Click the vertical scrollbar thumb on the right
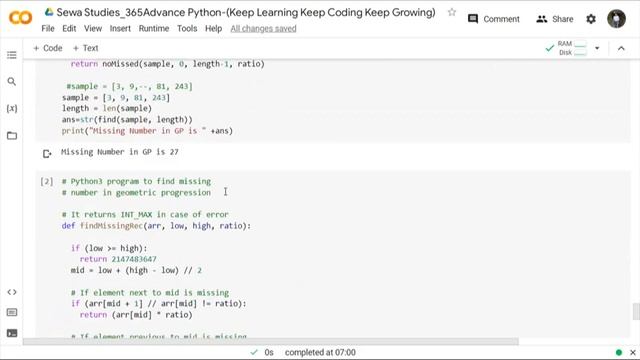The image size is (640, 360). coord(636,311)
